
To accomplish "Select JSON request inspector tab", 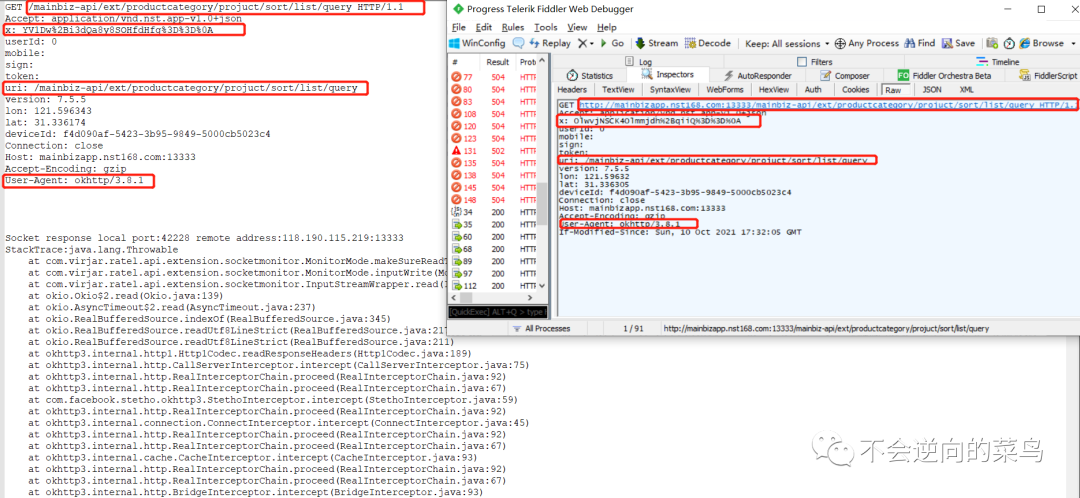I will pos(932,90).
